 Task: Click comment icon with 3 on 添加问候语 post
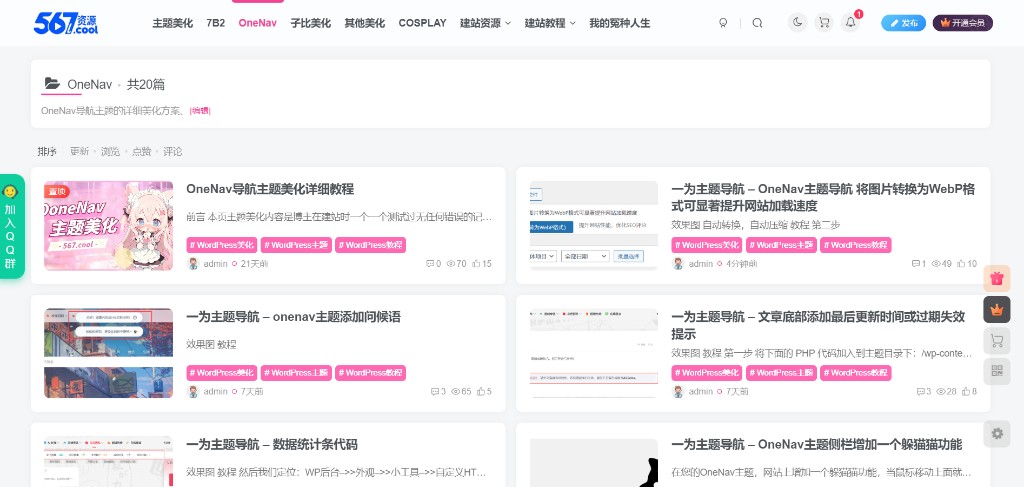tap(435, 392)
